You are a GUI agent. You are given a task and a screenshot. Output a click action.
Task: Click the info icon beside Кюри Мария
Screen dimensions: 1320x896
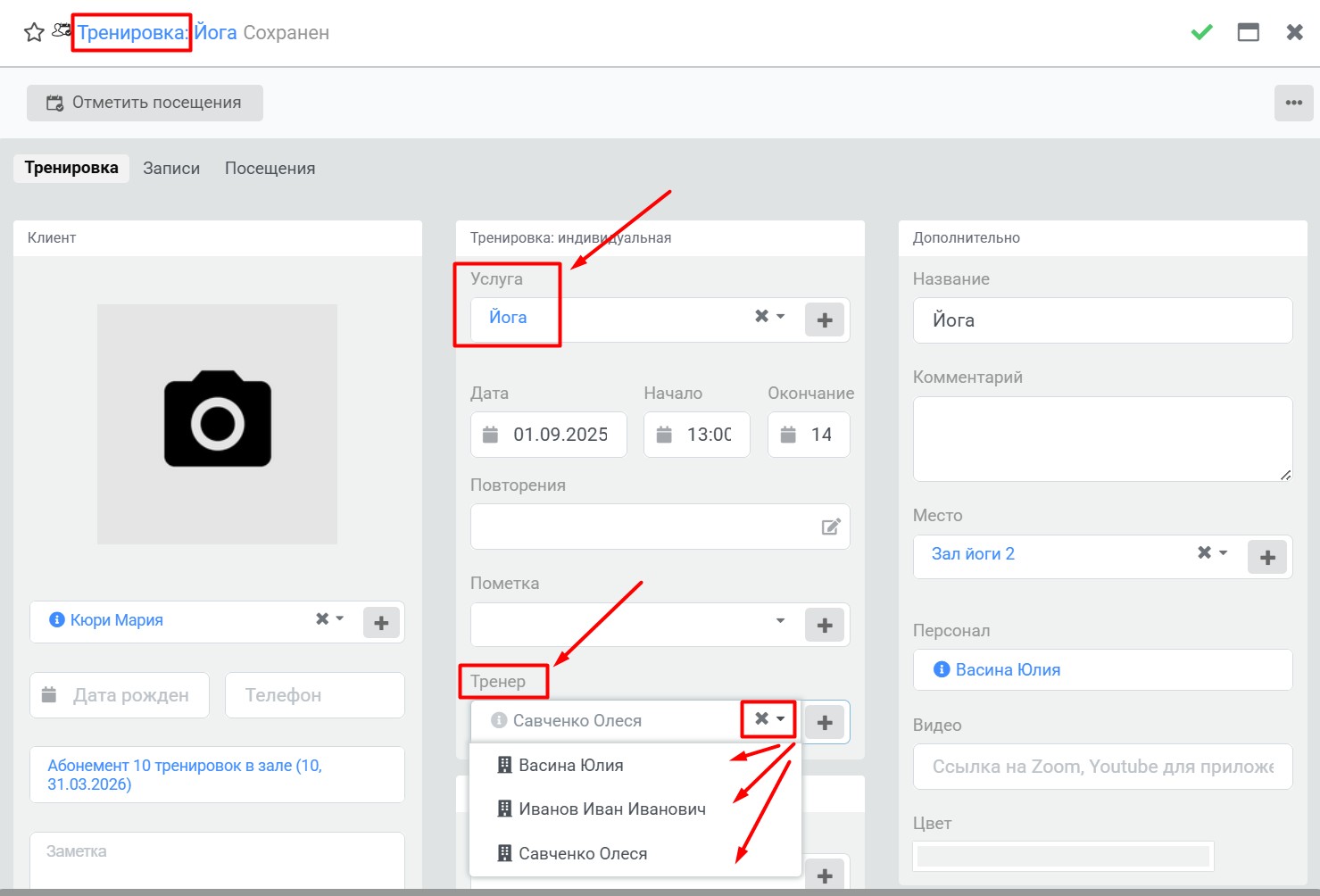tap(57, 619)
